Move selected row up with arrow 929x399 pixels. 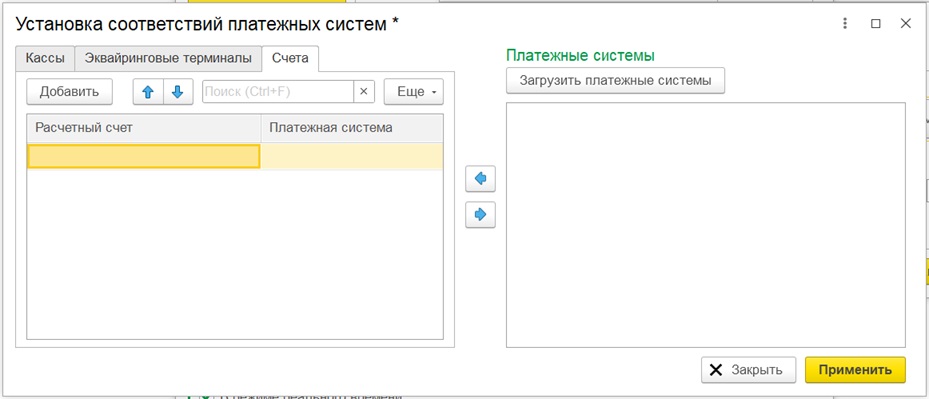coord(148,92)
